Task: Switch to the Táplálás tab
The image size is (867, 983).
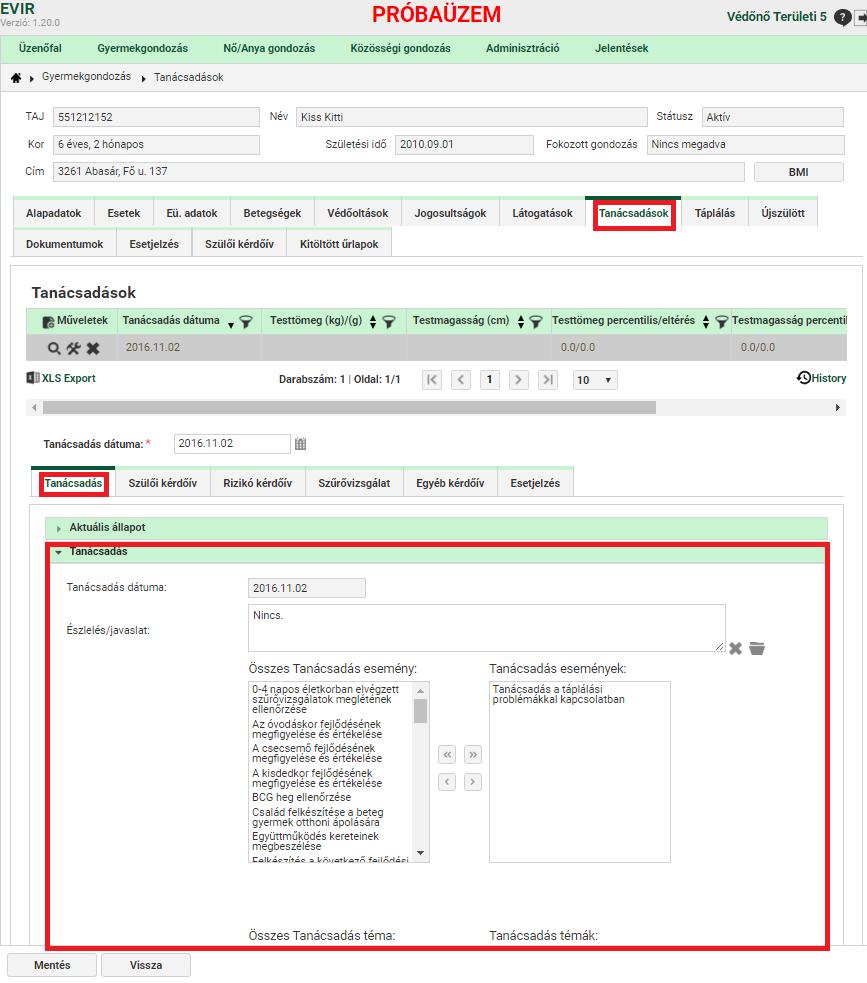Action: click(714, 213)
